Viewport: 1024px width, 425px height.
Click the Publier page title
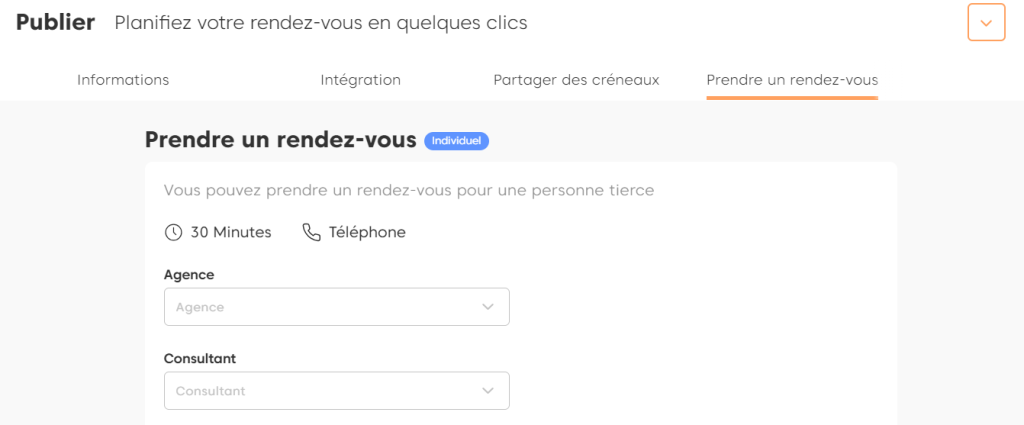pos(55,22)
